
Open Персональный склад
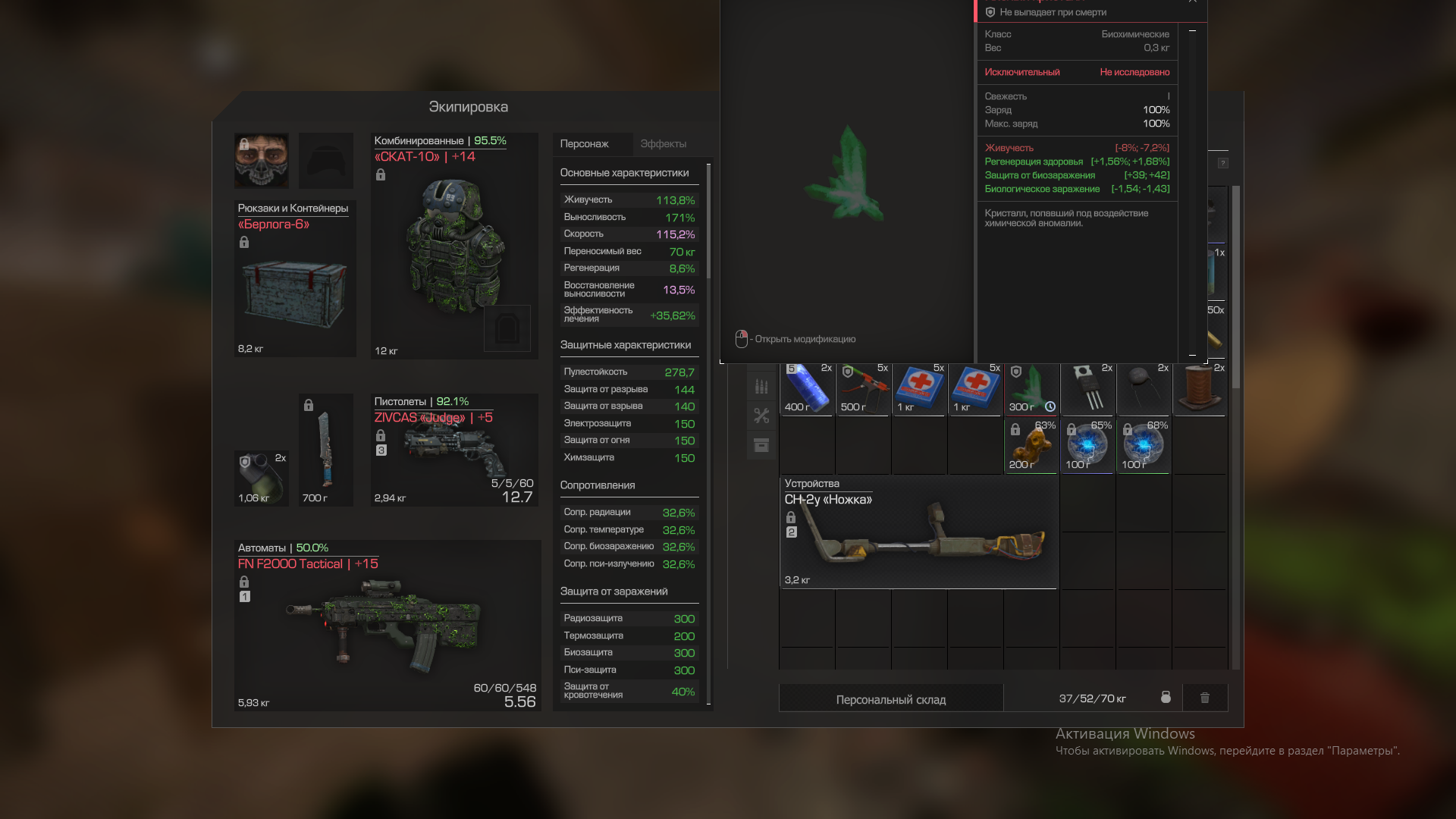point(891,699)
